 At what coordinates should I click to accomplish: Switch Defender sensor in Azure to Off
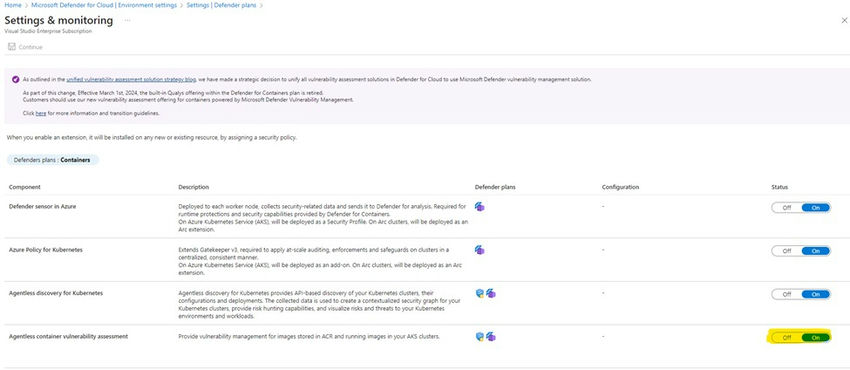coord(787,207)
